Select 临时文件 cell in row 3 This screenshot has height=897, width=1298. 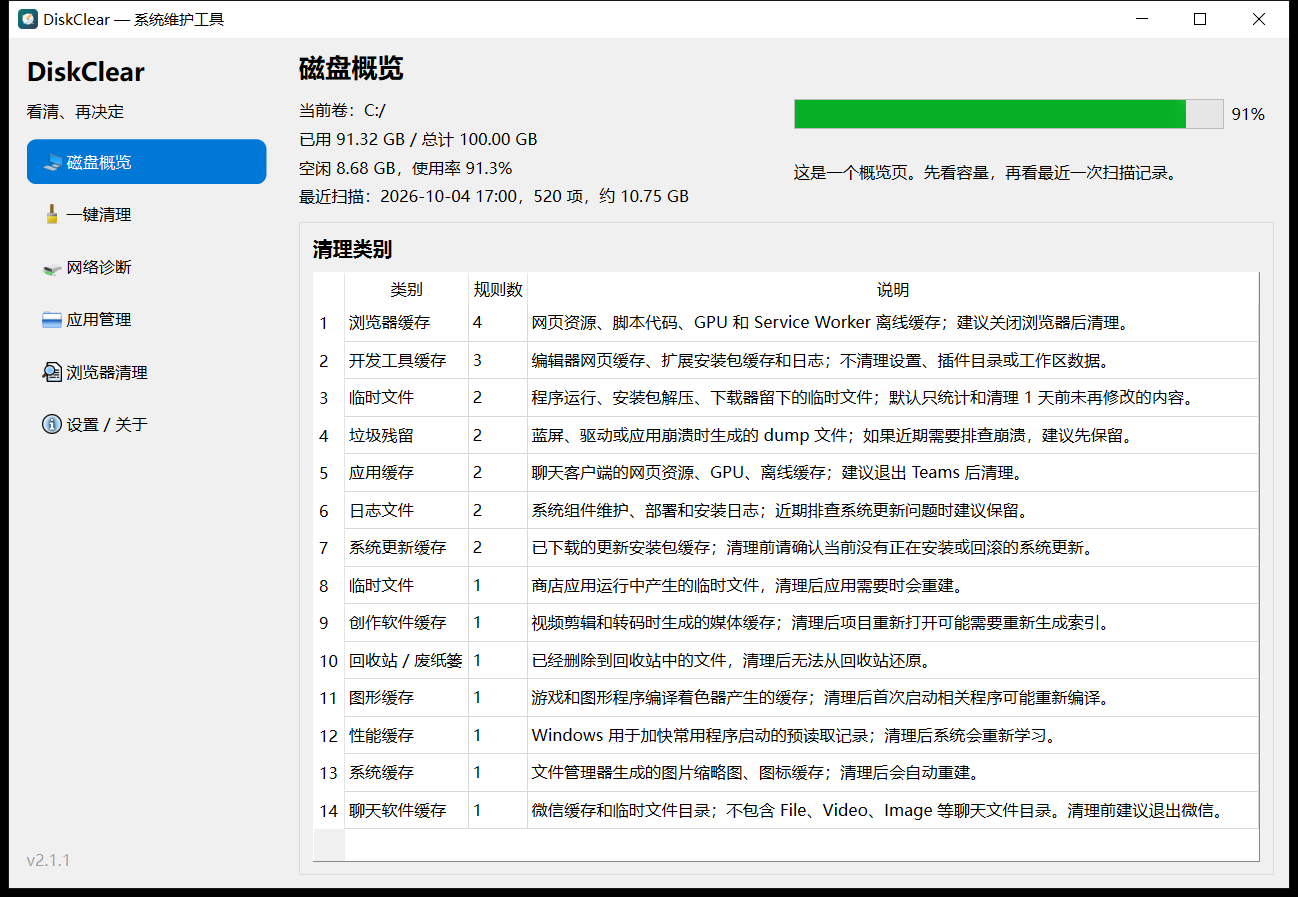coord(406,398)
